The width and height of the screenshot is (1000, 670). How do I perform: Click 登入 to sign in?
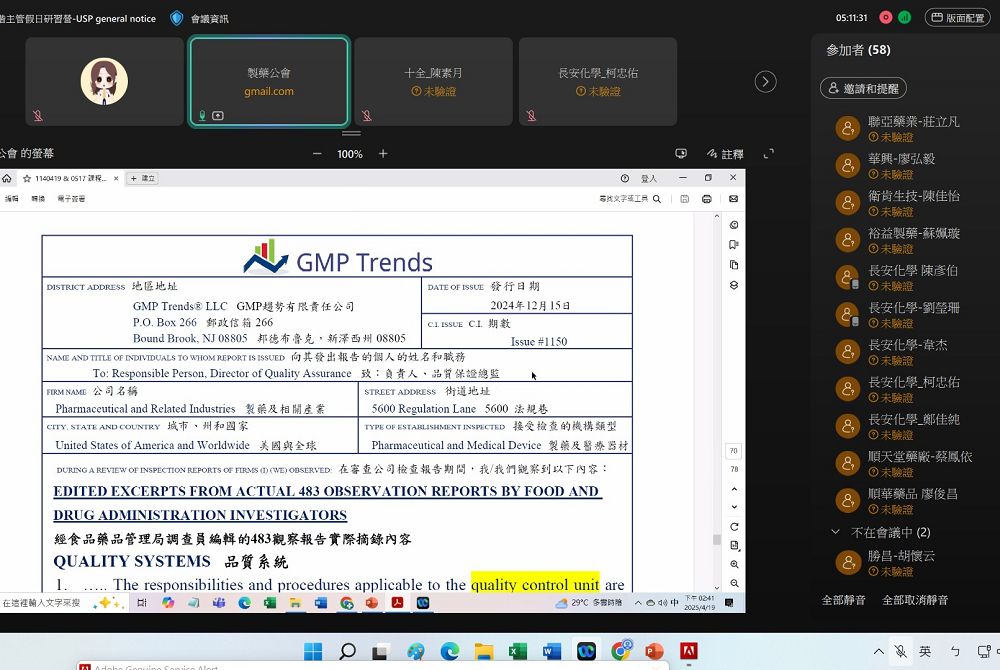(649, 178)
